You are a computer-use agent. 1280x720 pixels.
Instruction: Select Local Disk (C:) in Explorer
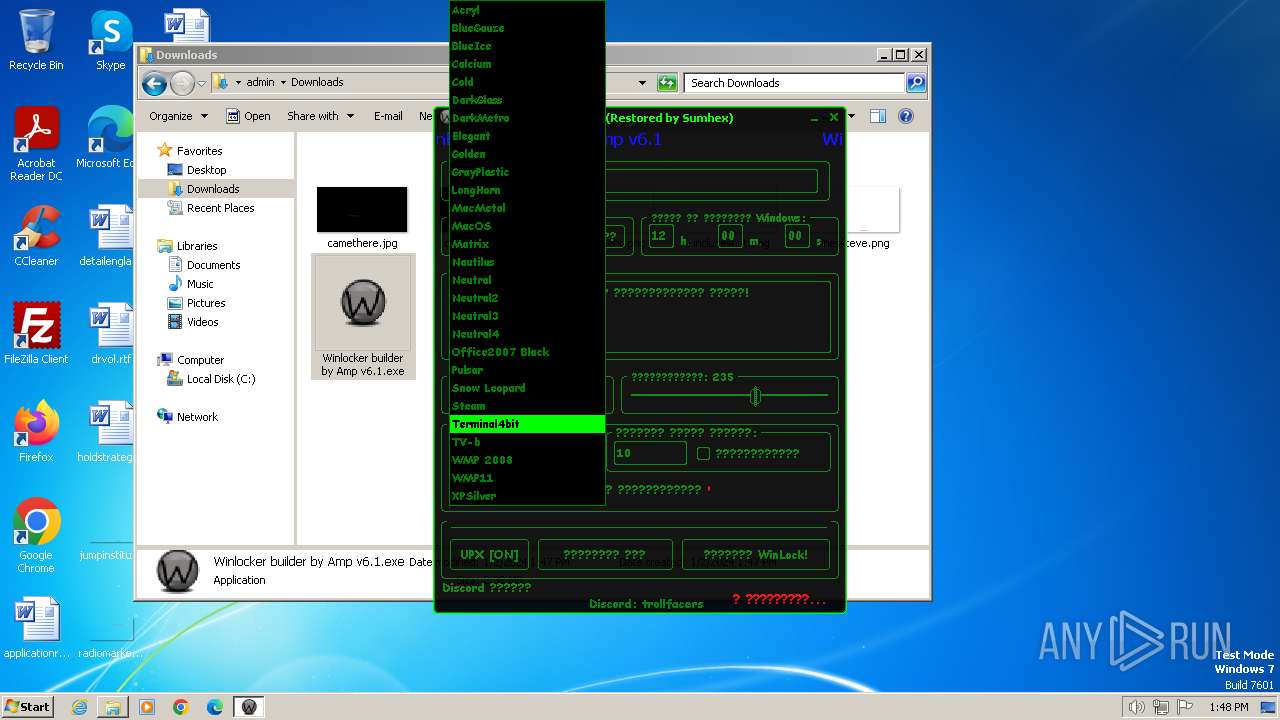click(x=220, y=379)
